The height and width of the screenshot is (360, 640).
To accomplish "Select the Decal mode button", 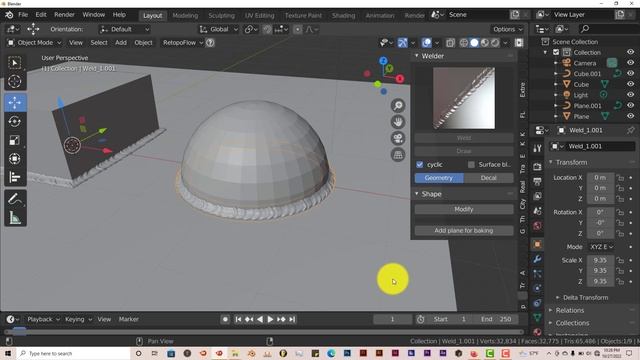I will point(489,178).
